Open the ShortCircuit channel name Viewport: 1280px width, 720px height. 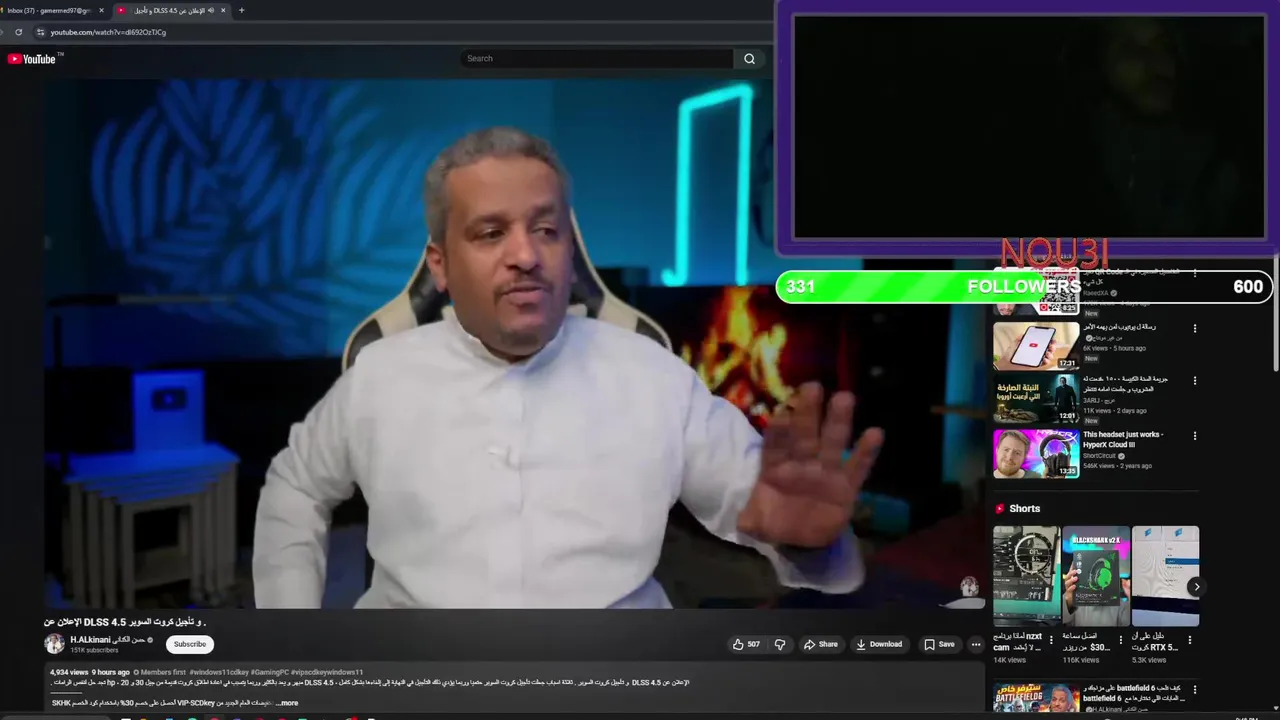pyautogui.click(x=1100, y=456)
